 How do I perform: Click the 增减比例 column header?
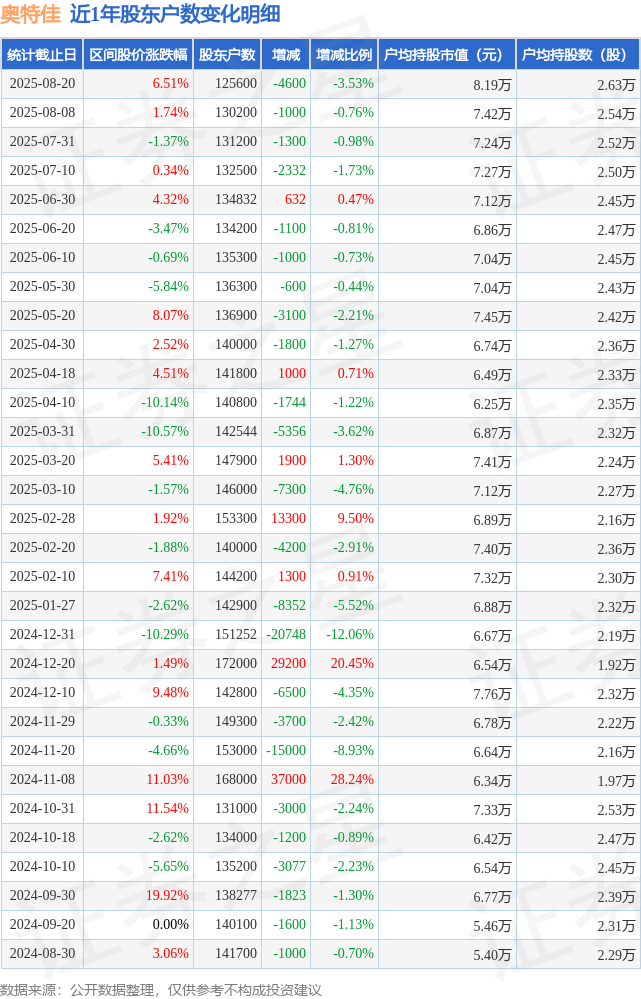tap(344, 55)
